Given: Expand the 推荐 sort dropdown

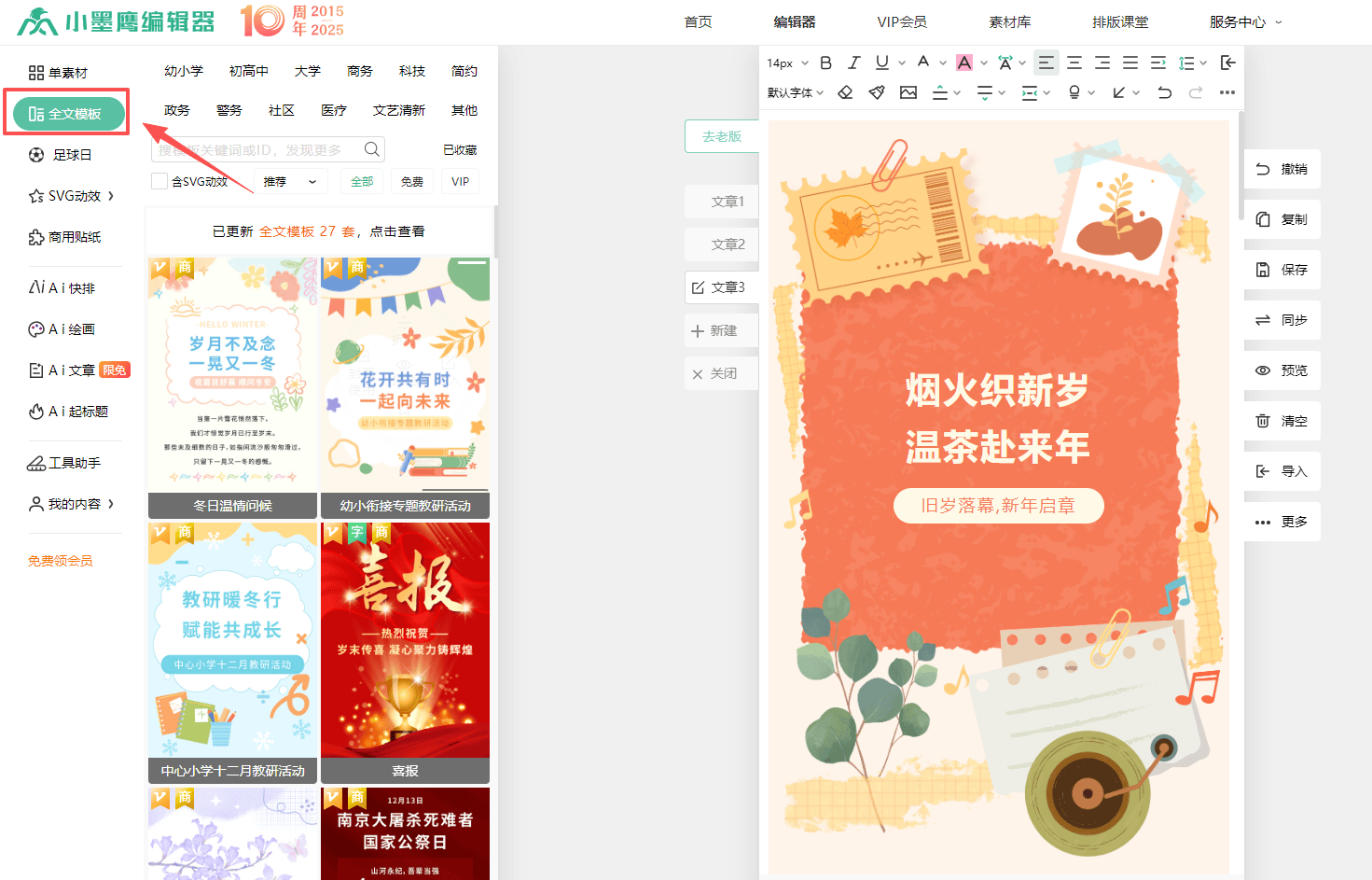Looking at the screenshot, I should (x=290, y=182).
